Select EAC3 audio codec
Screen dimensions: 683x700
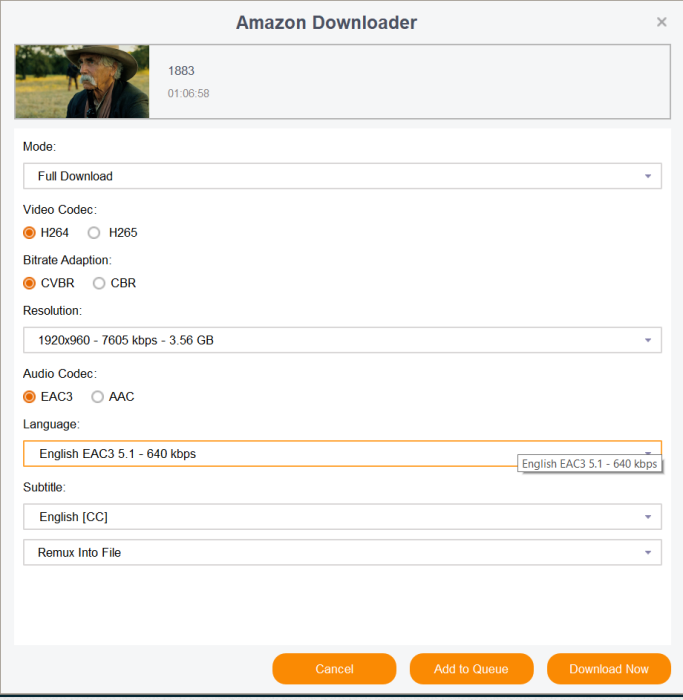point(30,397)
